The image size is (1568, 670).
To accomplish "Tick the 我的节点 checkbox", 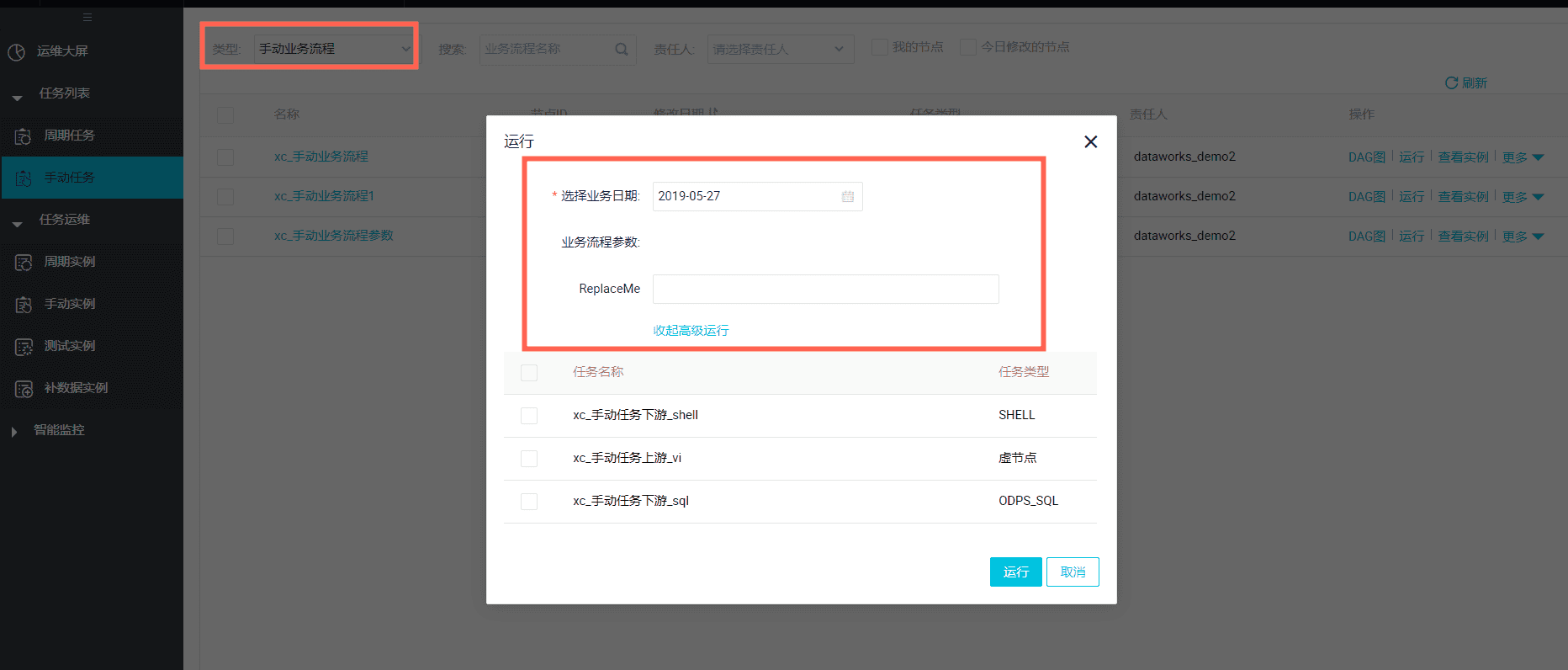I will click(x=880, y=47).
